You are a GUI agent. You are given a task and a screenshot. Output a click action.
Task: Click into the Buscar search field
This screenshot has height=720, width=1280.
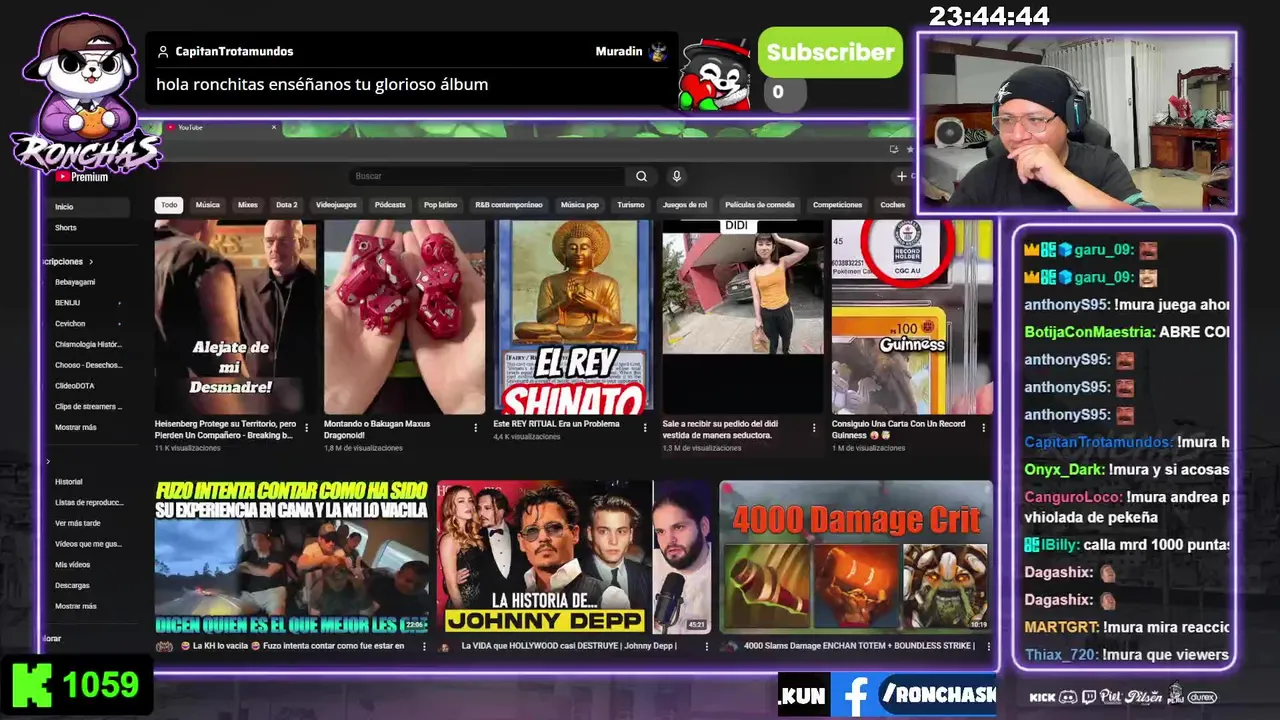488,176
